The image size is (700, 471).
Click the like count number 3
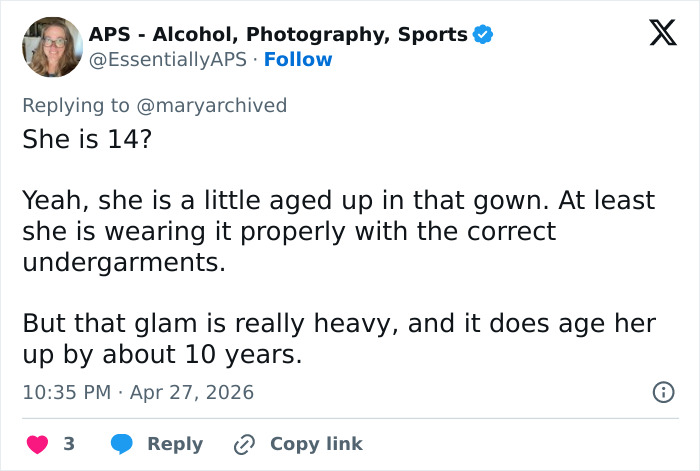coord(69,444)
